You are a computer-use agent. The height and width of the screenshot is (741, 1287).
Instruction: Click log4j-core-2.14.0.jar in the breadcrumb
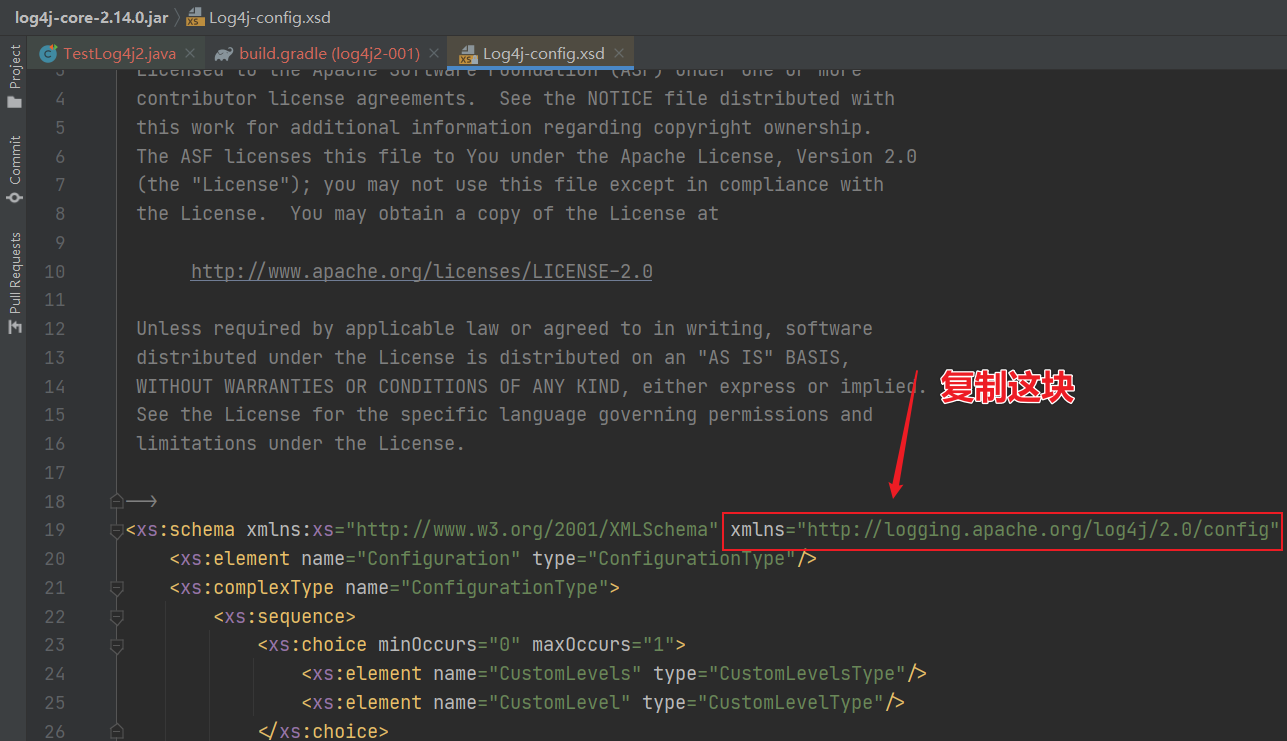click(x=77, y=18)
